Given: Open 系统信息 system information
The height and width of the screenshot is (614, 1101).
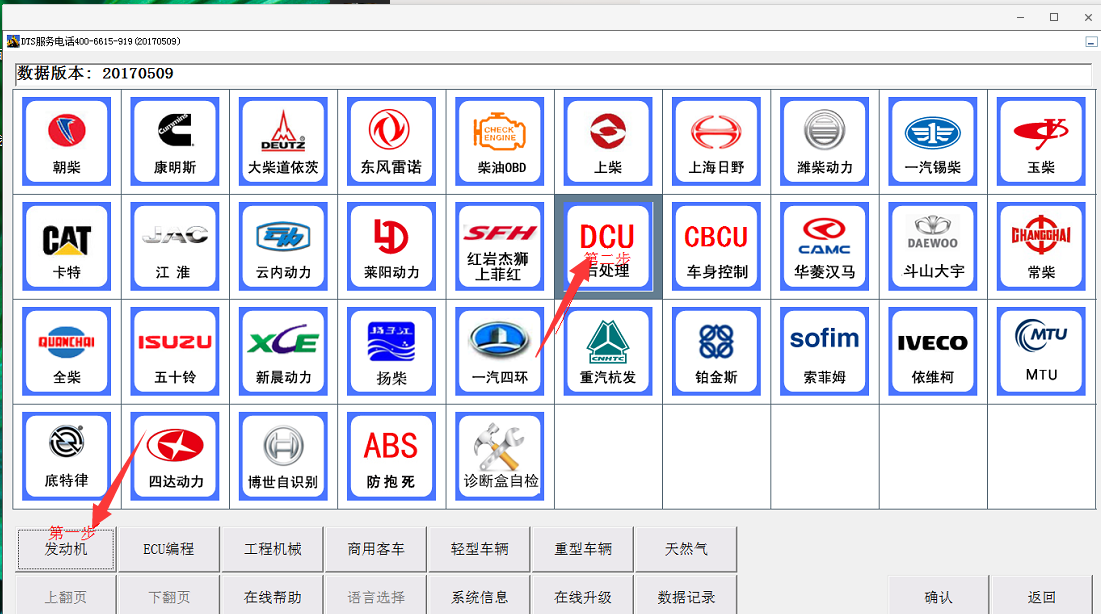Looking at the screenshot, I should 480,596.
